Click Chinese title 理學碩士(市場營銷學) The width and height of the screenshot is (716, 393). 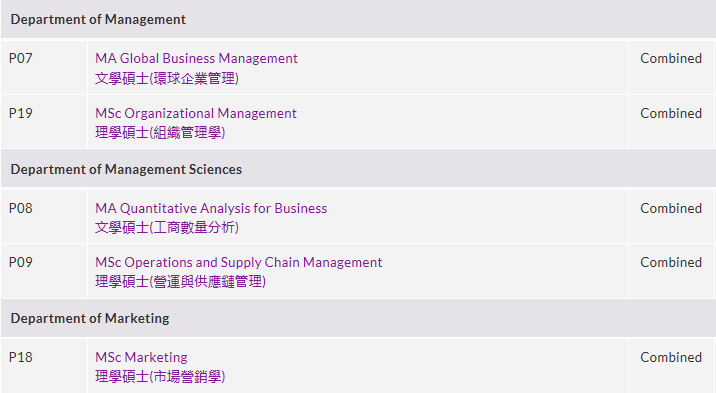click(x=160, y=377)
